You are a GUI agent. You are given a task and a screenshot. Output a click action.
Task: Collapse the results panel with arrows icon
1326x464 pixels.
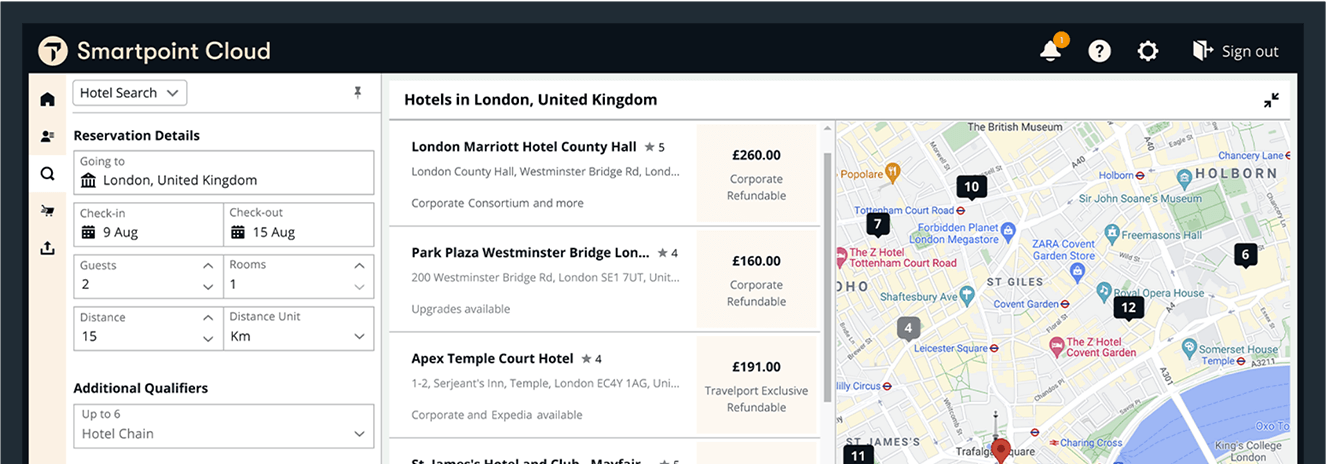tap(1271, 100)
